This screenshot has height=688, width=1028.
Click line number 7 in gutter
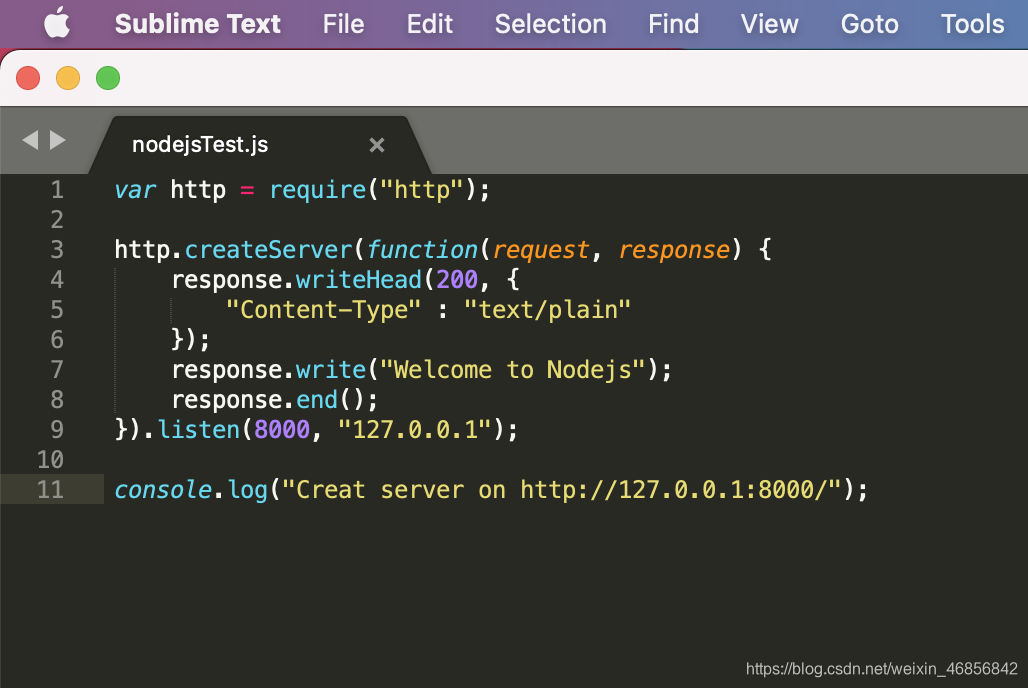pyautogui.click(x=57, y=370)
